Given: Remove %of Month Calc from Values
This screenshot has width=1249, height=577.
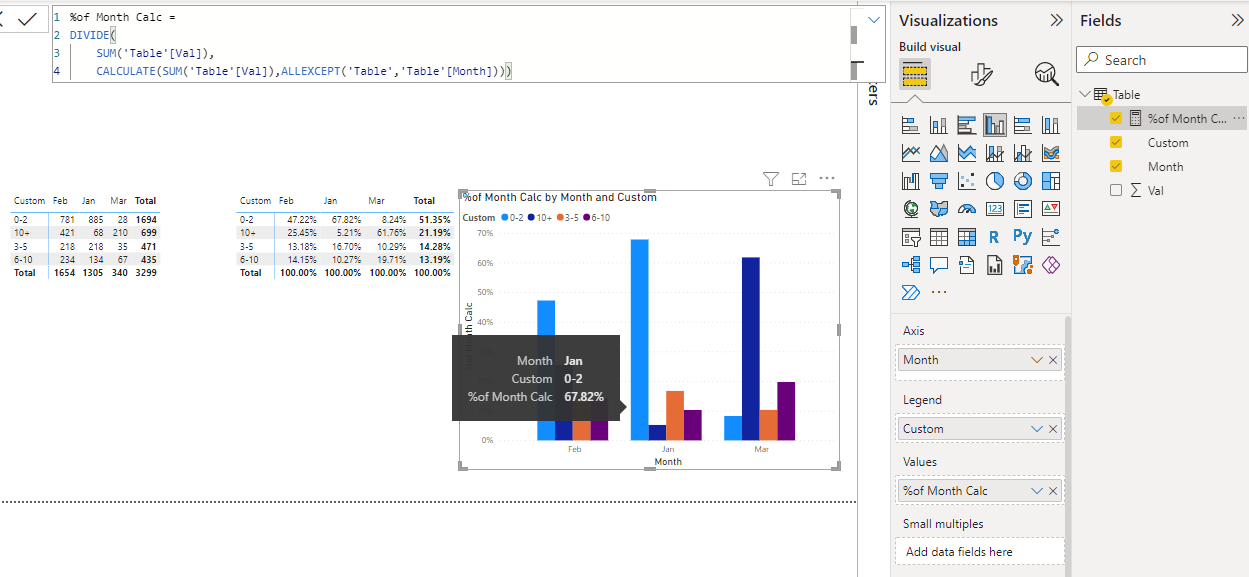Looking at the screenshot, I should click(1053, 491).
